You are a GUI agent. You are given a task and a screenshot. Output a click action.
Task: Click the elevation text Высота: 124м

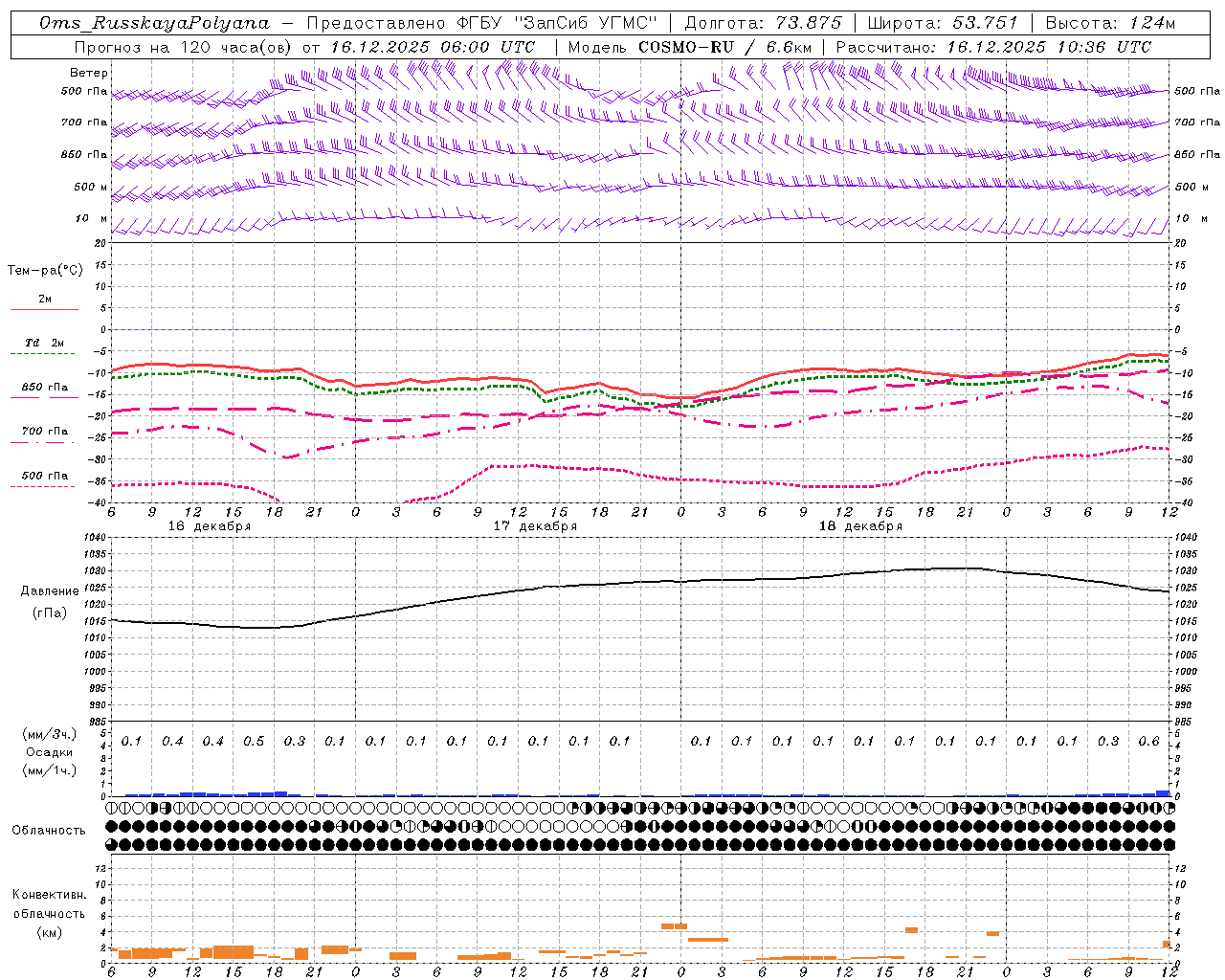click(1111, 23)
